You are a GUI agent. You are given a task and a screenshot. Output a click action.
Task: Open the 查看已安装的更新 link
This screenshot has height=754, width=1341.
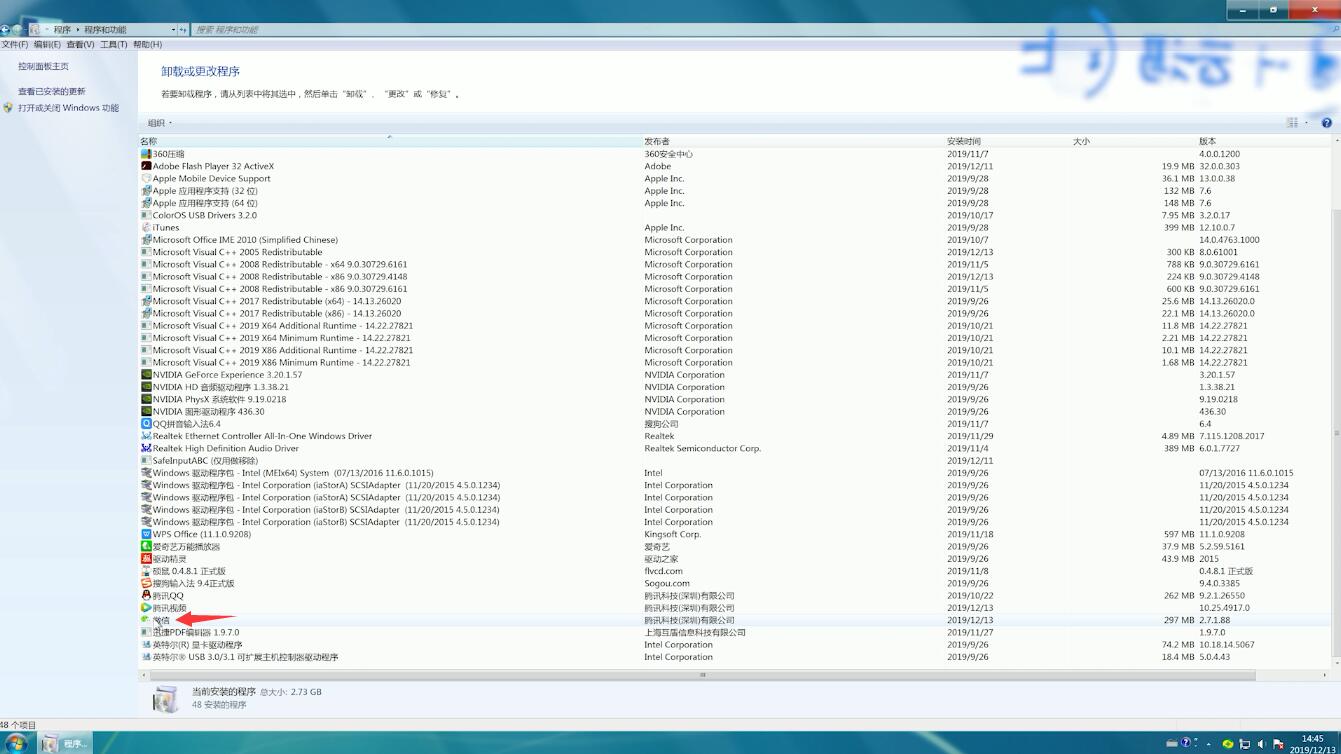coord(52,91)
